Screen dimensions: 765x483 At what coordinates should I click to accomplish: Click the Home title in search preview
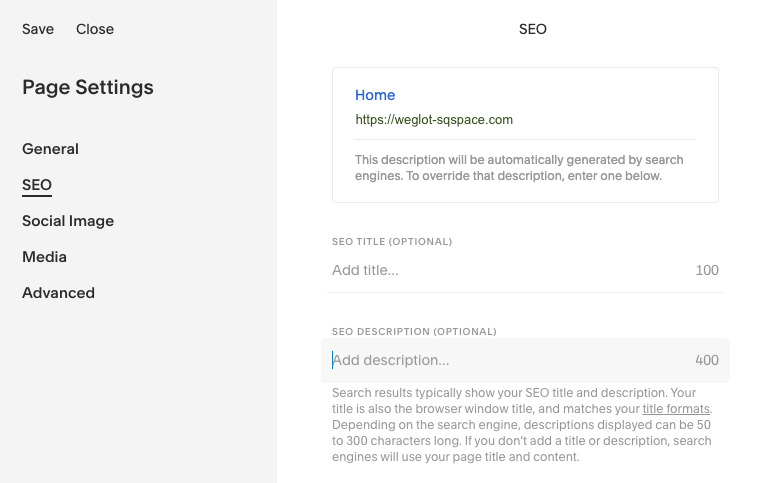(375, 95)
